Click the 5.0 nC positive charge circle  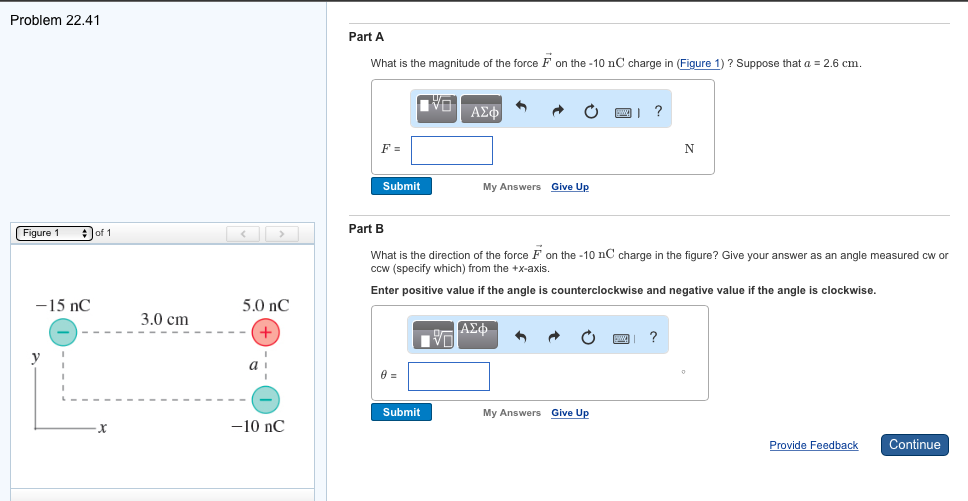click(265, 332)
